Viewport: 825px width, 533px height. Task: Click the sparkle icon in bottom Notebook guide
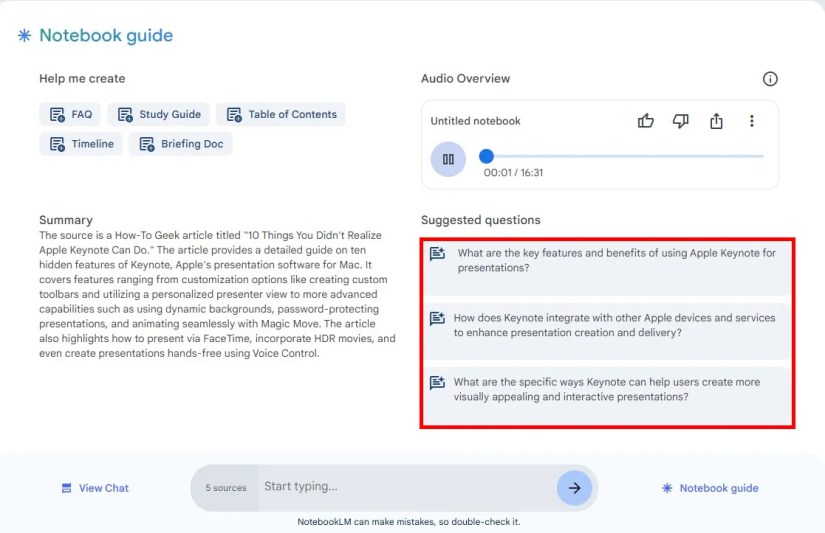pyautogui.click(x=667, y=488)
